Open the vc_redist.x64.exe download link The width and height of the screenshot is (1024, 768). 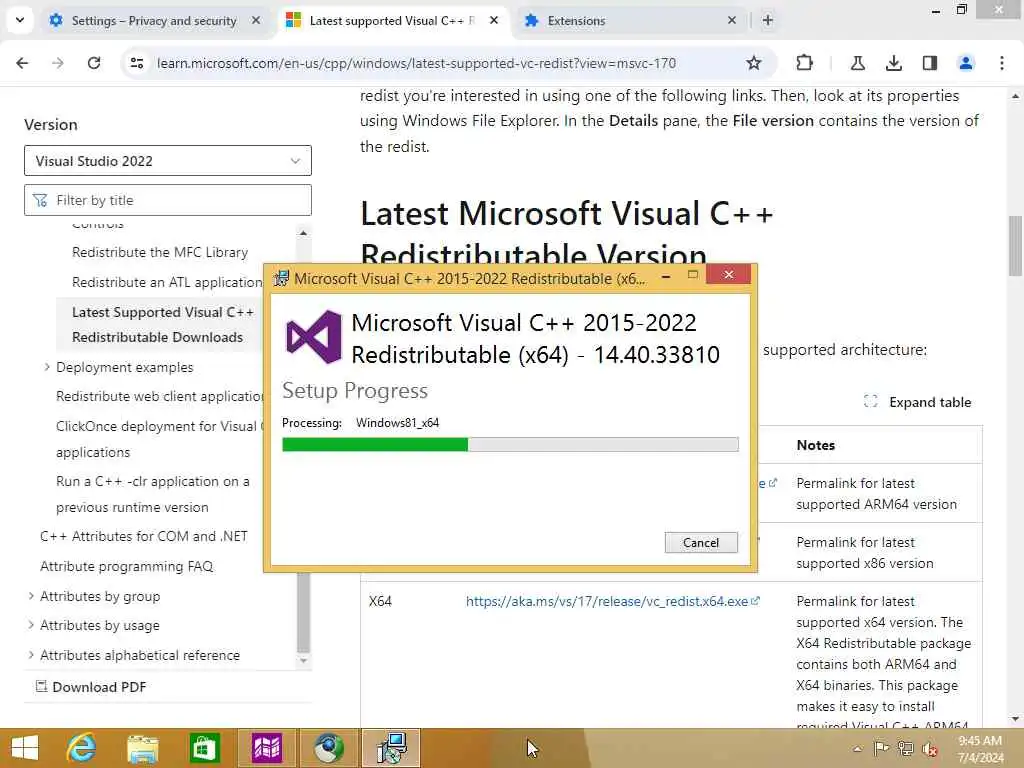pyautogui.click(x=613, y=601)
